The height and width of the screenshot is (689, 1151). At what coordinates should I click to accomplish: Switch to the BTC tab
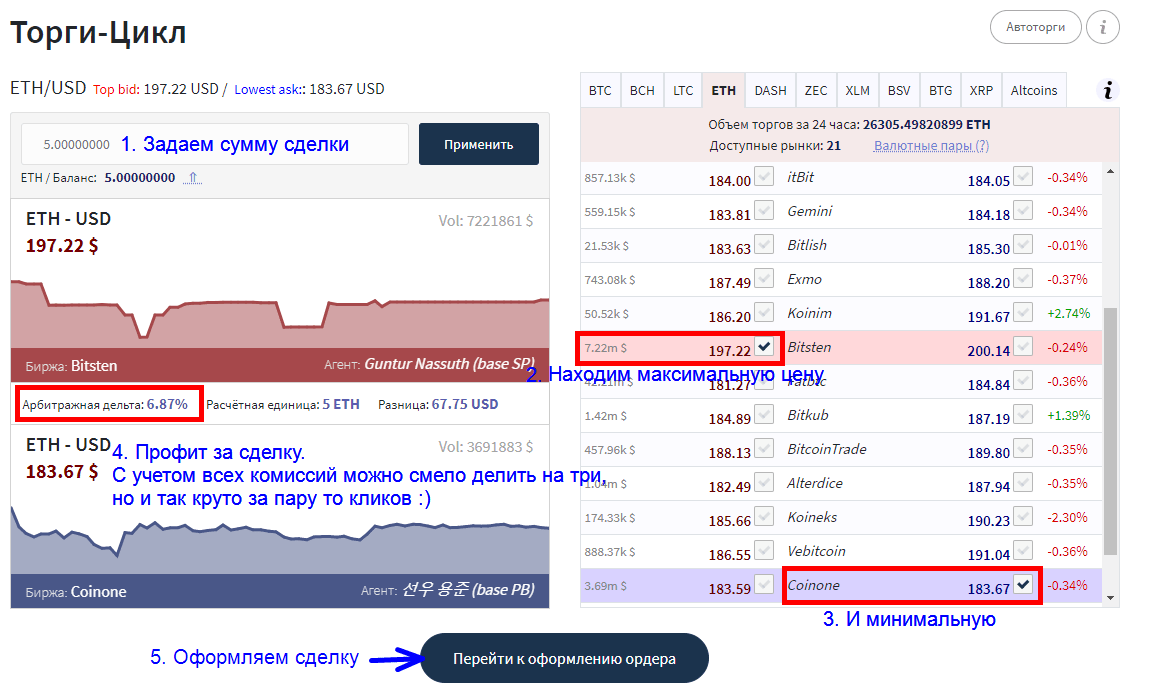(600, 90)
